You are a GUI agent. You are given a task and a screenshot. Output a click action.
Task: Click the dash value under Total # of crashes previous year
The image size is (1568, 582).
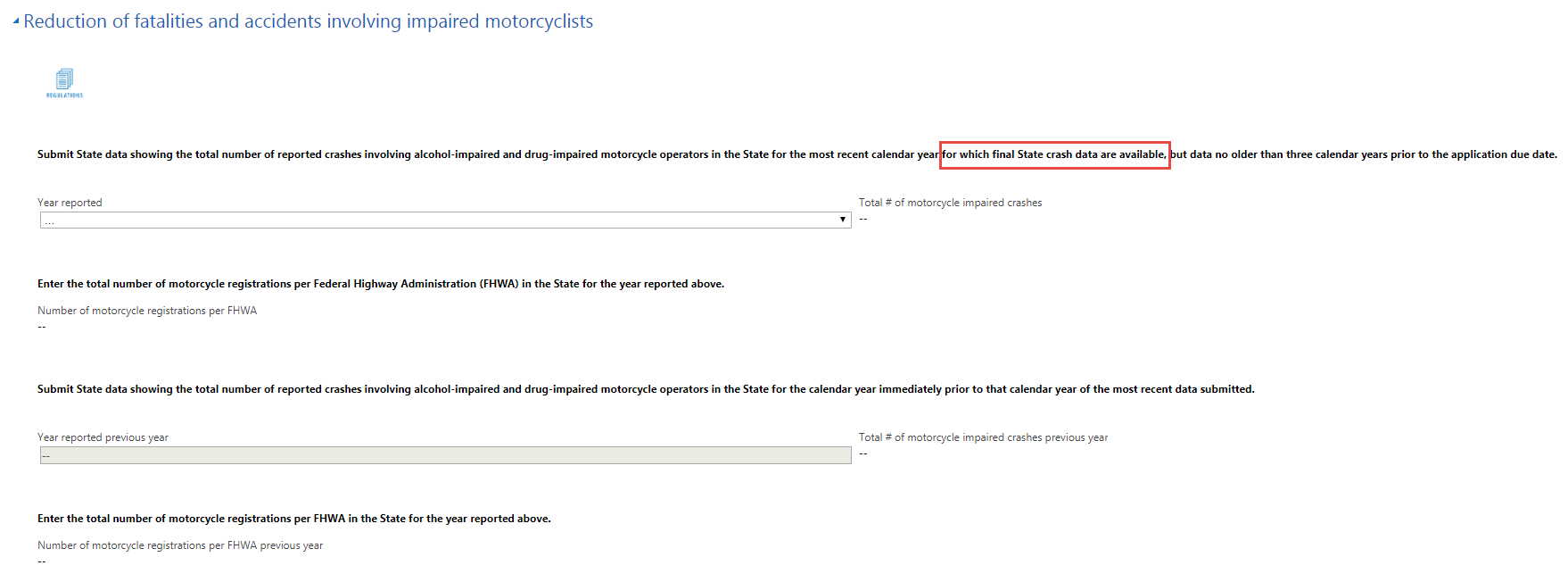point(863,454)
